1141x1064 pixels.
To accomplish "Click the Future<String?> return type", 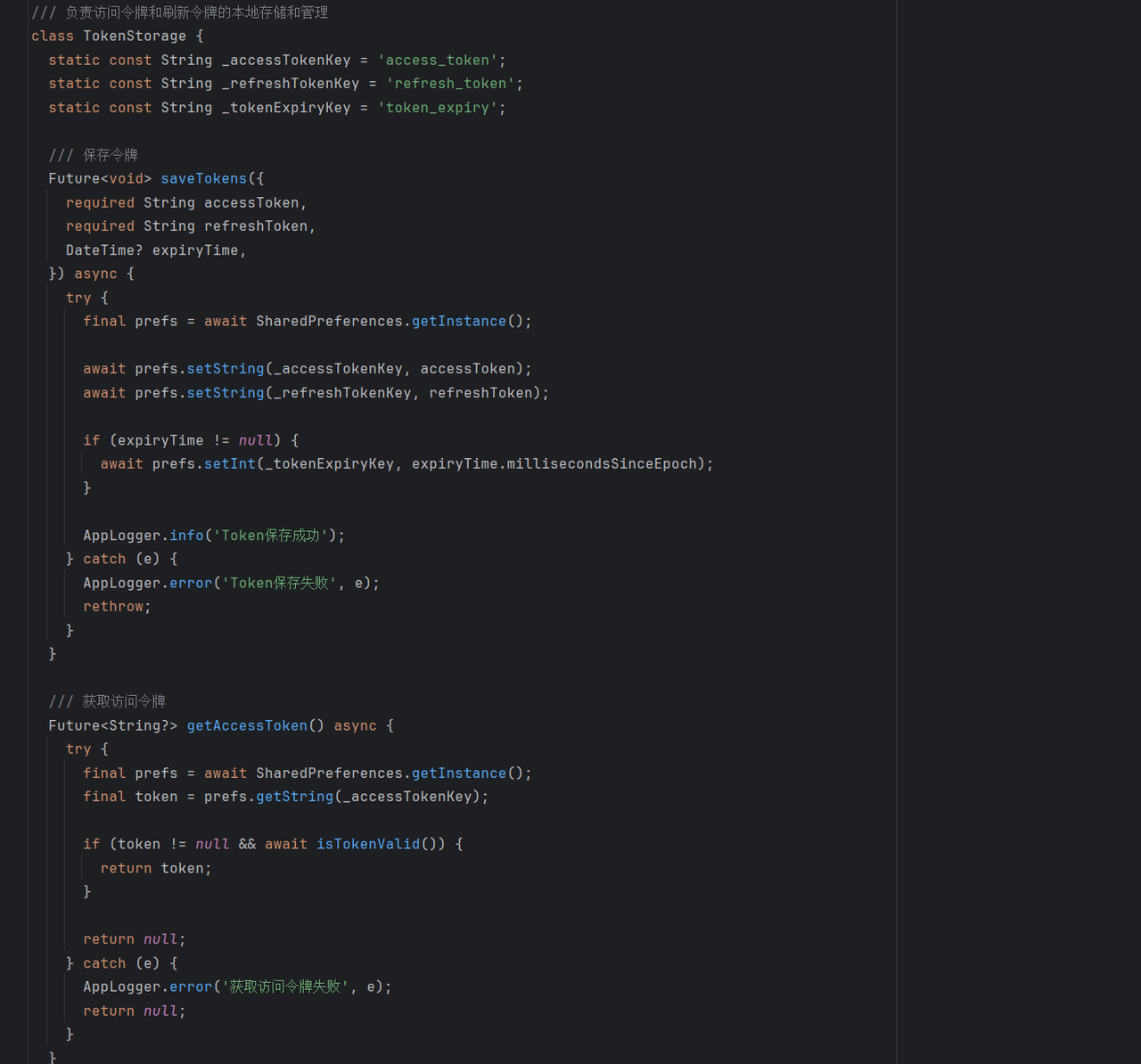I will point(113,725).
